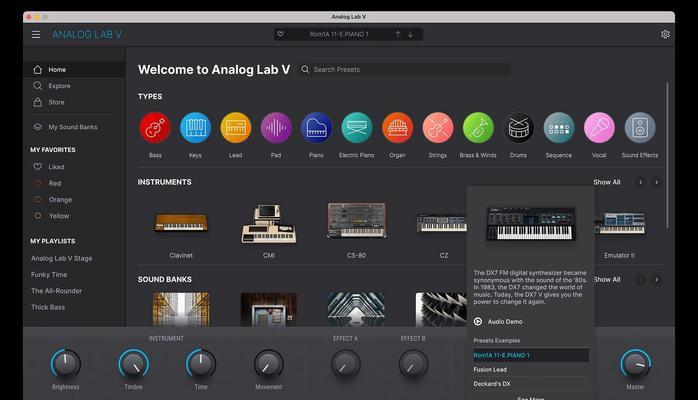Viewport: 698px width, 400px height.
Task: Select the Drums type icon
Action: 519,128
